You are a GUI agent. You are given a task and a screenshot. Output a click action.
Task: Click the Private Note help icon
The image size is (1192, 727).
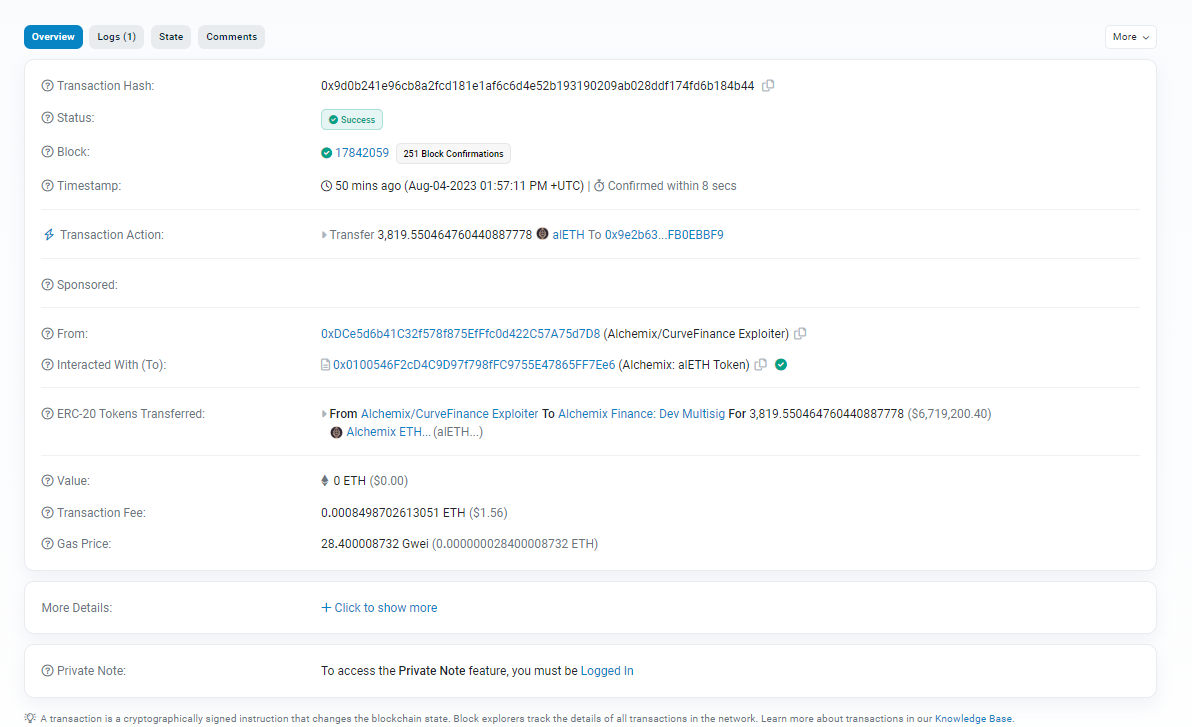47,671
